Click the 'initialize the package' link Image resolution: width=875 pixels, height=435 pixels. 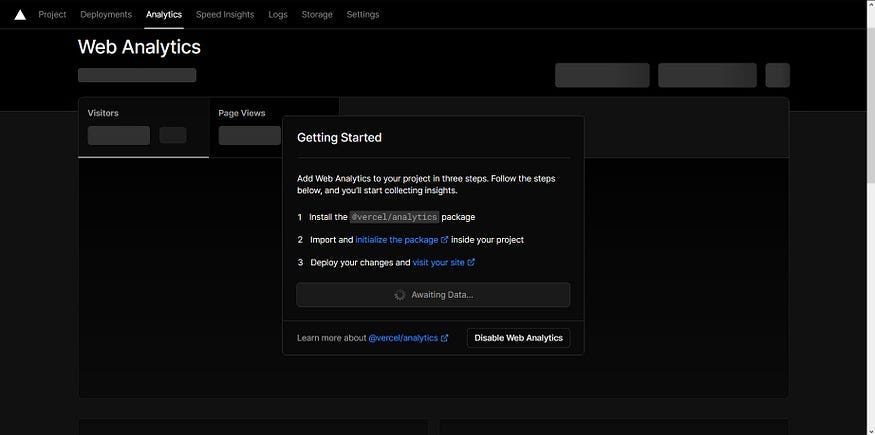click(x=397, y=240)
